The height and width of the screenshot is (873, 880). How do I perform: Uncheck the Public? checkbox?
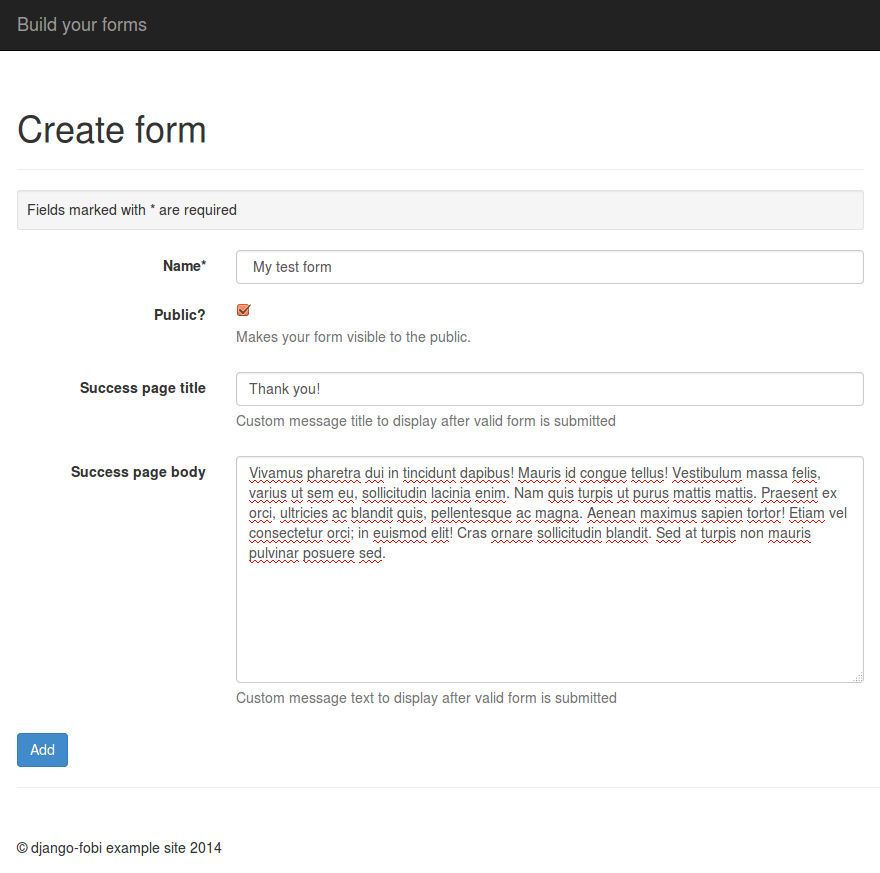[243, 310]
